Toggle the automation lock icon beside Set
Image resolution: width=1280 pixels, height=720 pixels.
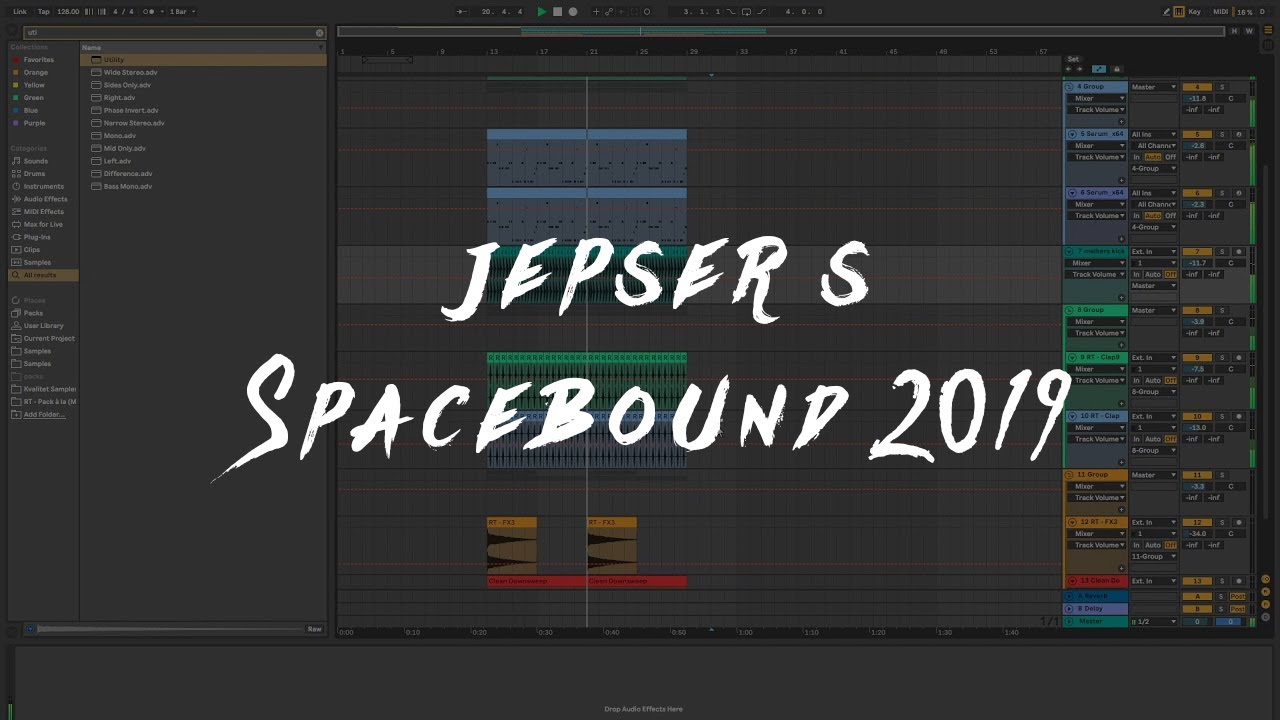coord(1117,69)
